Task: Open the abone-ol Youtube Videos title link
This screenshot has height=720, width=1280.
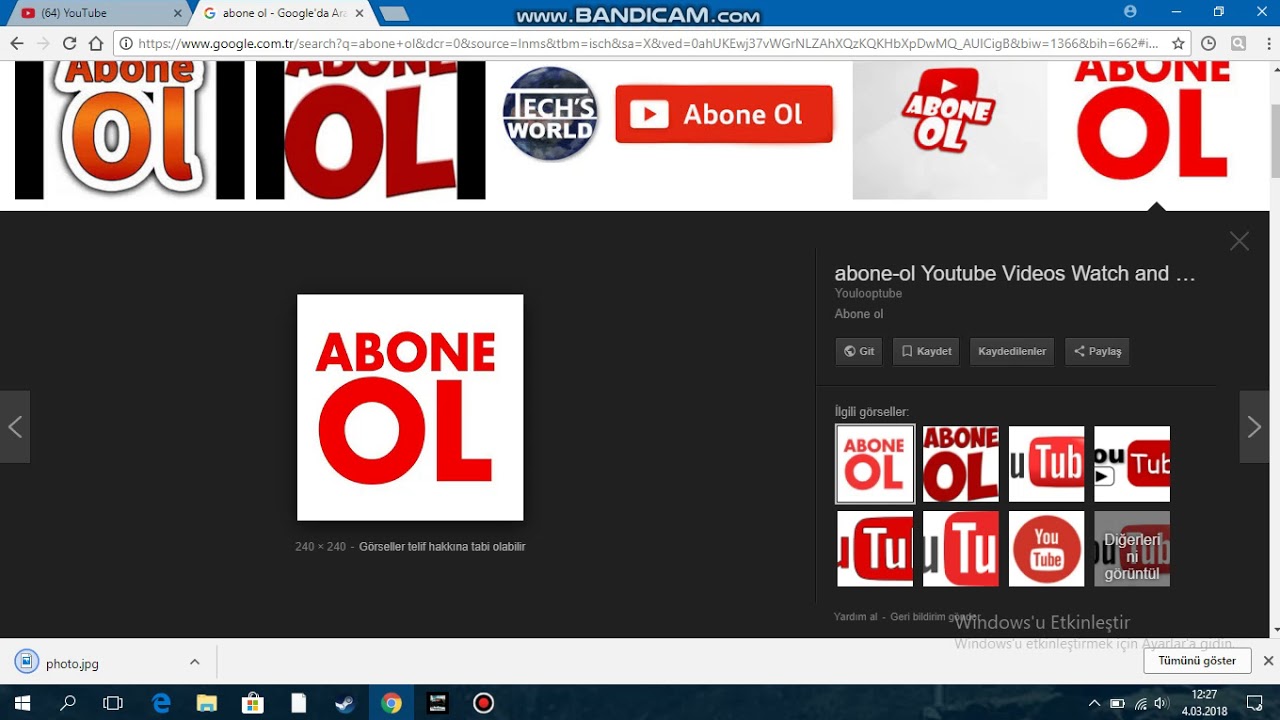Action: click(1015, 273)
